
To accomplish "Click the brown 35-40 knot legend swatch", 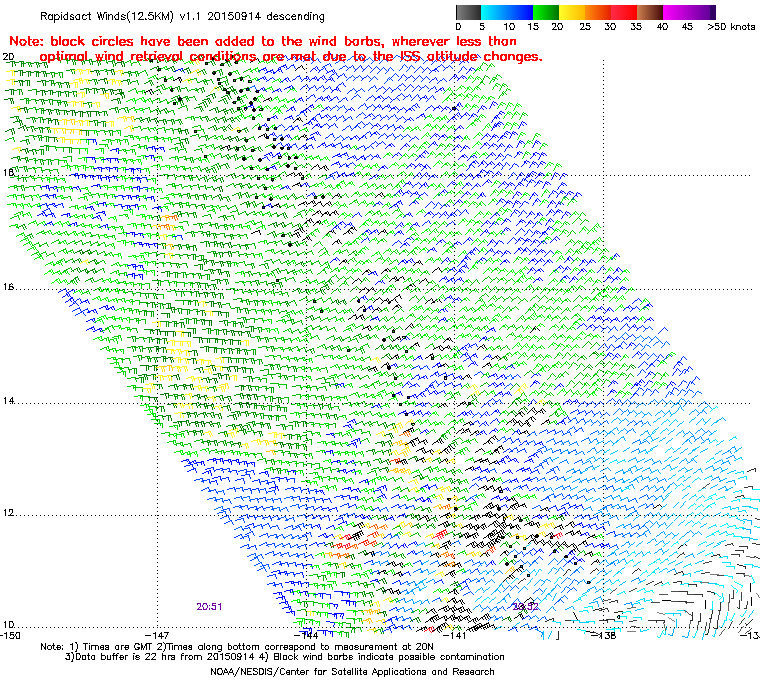I will [650, 12].
